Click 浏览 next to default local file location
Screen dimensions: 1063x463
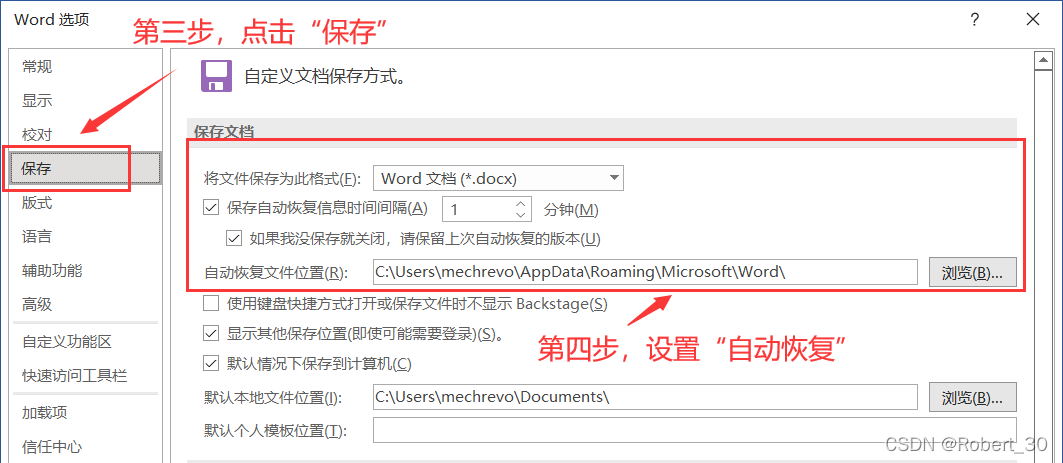[x=973, y=398]
